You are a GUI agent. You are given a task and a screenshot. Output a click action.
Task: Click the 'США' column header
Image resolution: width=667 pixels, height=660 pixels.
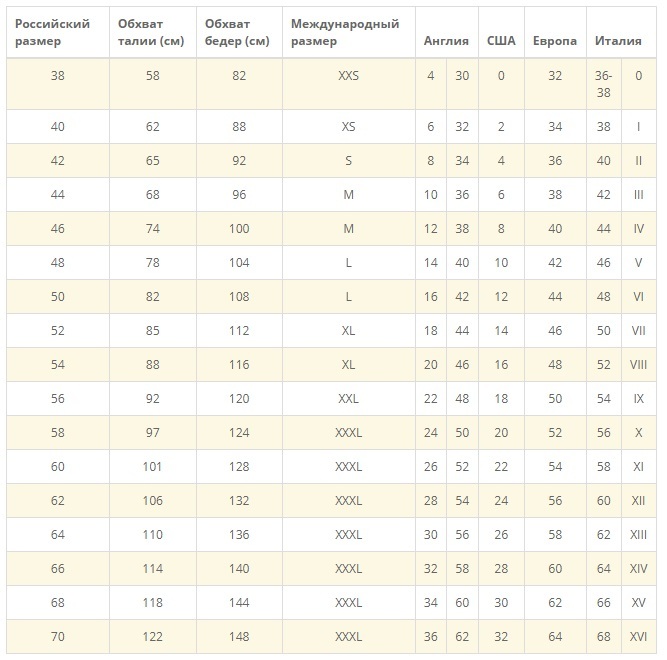[x=501, y=41]
